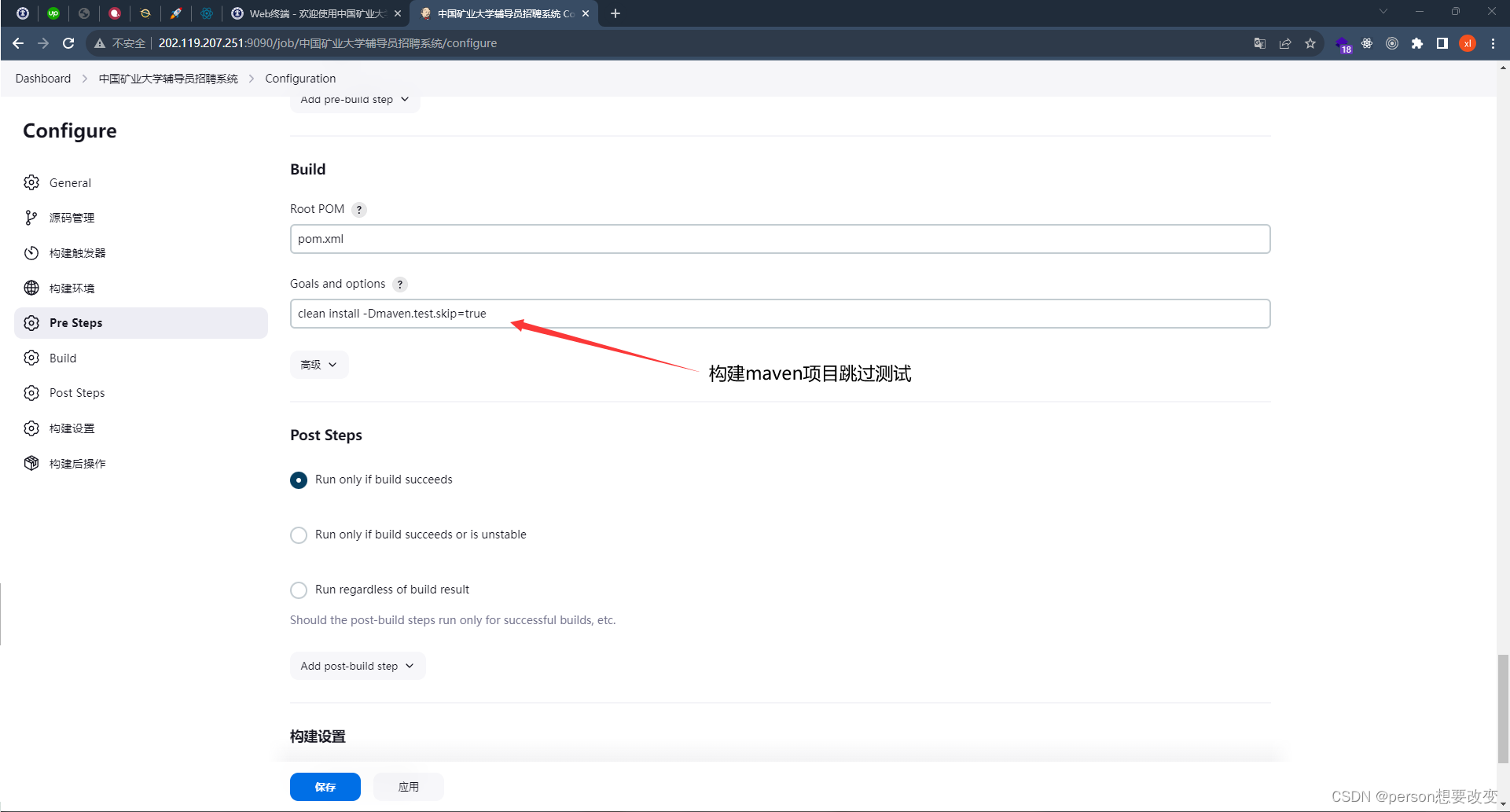Click the translate page icon

coord(1260,43)
